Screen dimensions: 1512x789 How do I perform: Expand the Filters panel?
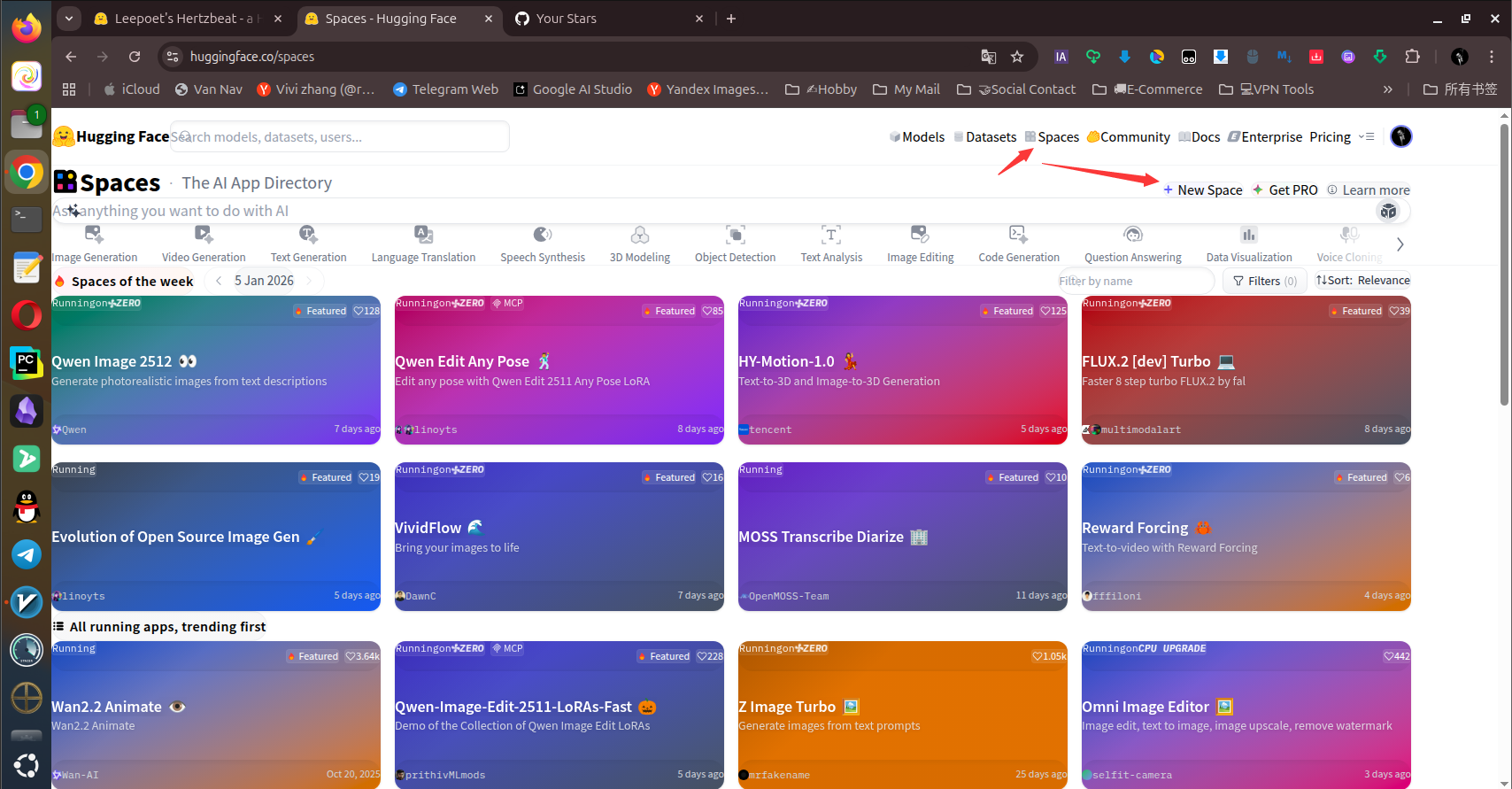point(1264,281)
